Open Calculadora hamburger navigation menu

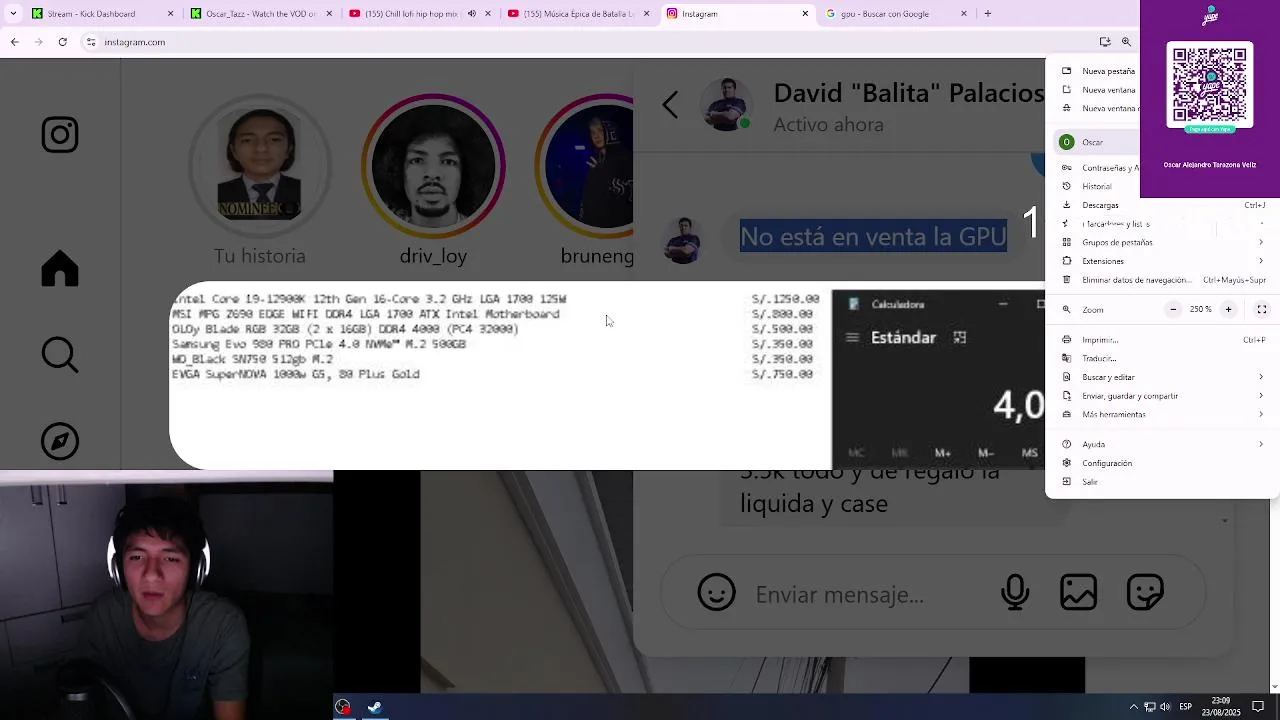(852, 338)
